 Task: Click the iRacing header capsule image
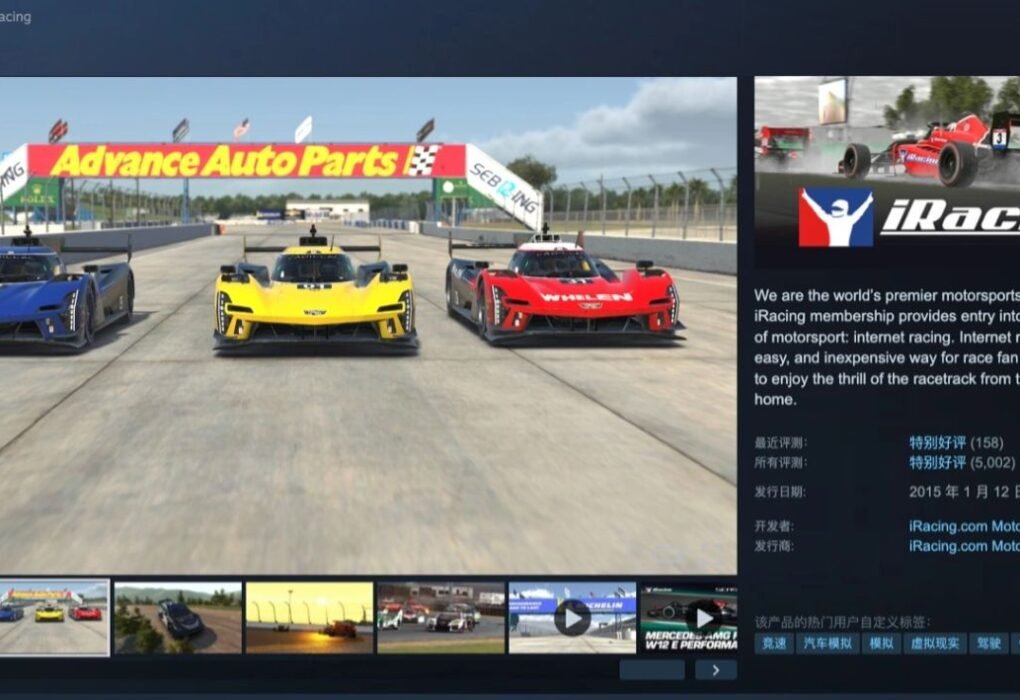click(887, 170)
